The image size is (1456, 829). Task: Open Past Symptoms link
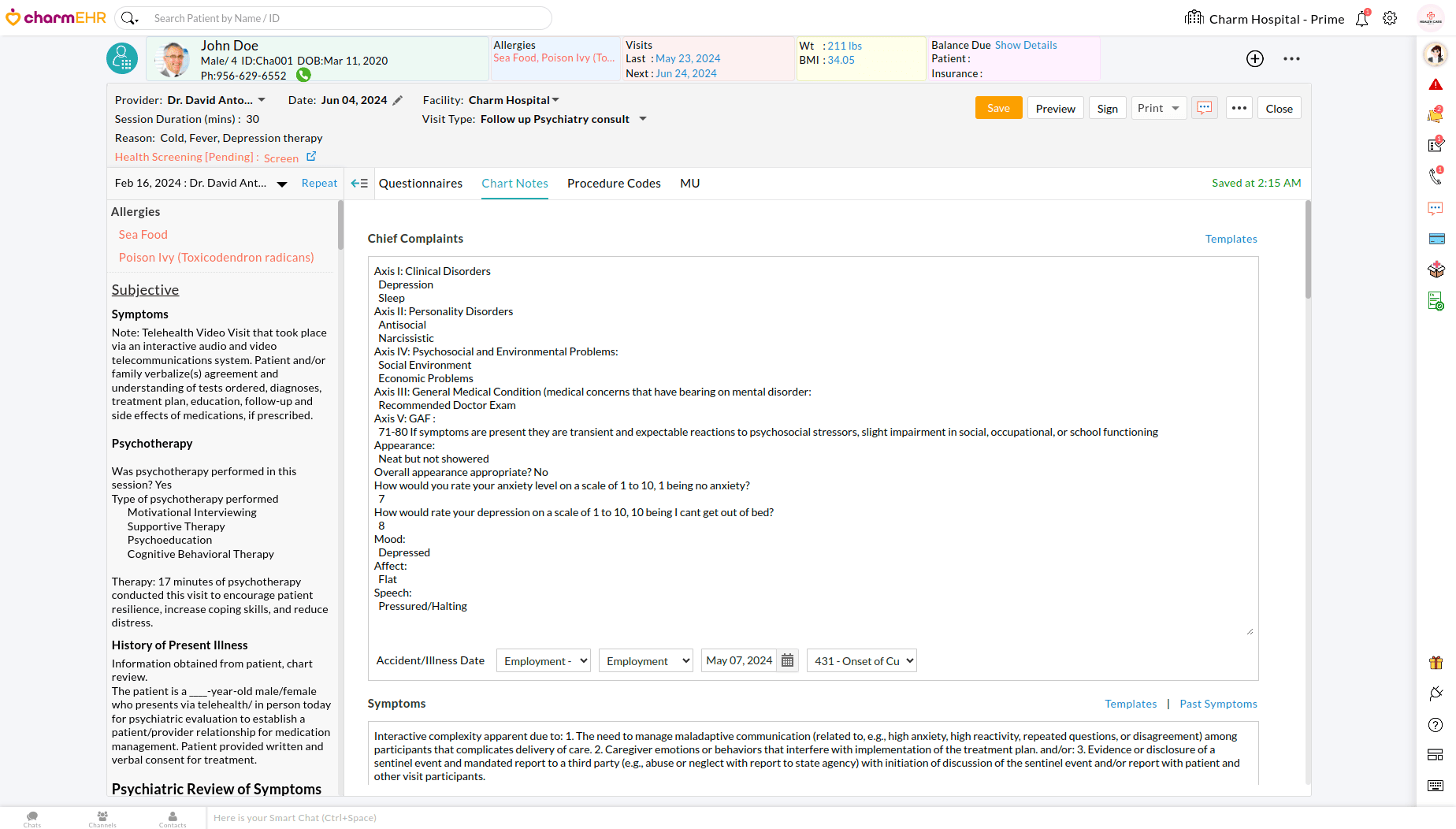pyautogui.click(x=1218, y=704)
